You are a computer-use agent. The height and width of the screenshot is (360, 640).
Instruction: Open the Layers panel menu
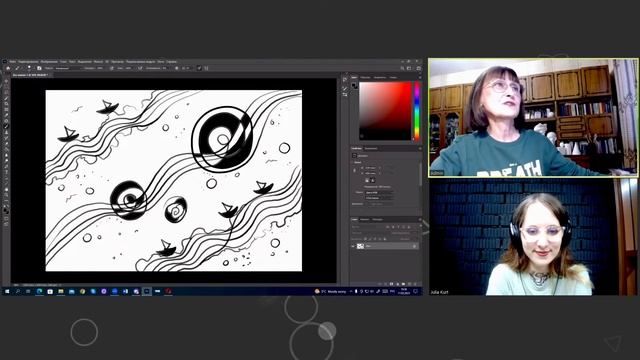(x=420, y=219)
